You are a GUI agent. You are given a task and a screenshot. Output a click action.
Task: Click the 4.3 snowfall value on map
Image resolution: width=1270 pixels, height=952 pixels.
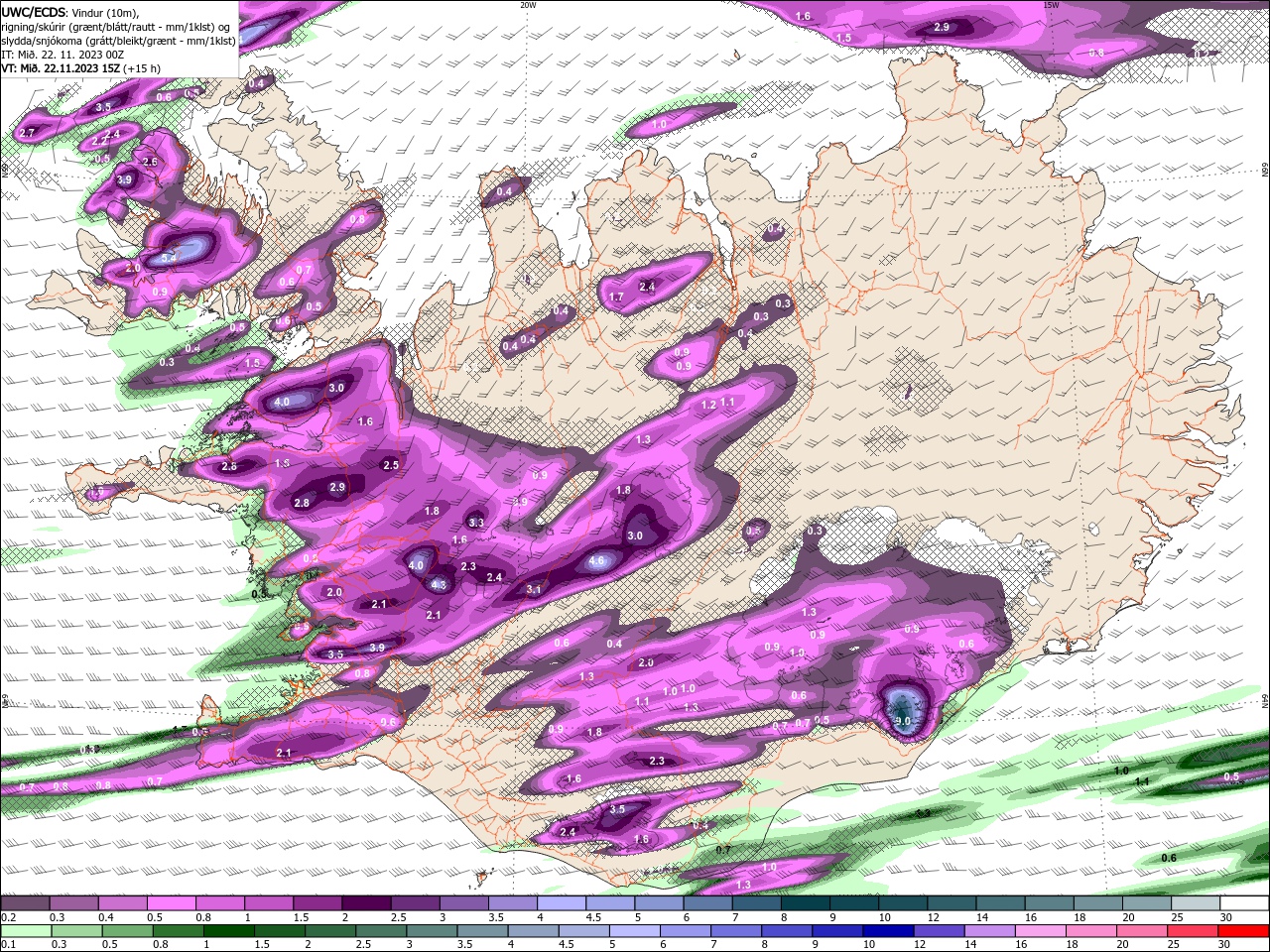point(439,584)
